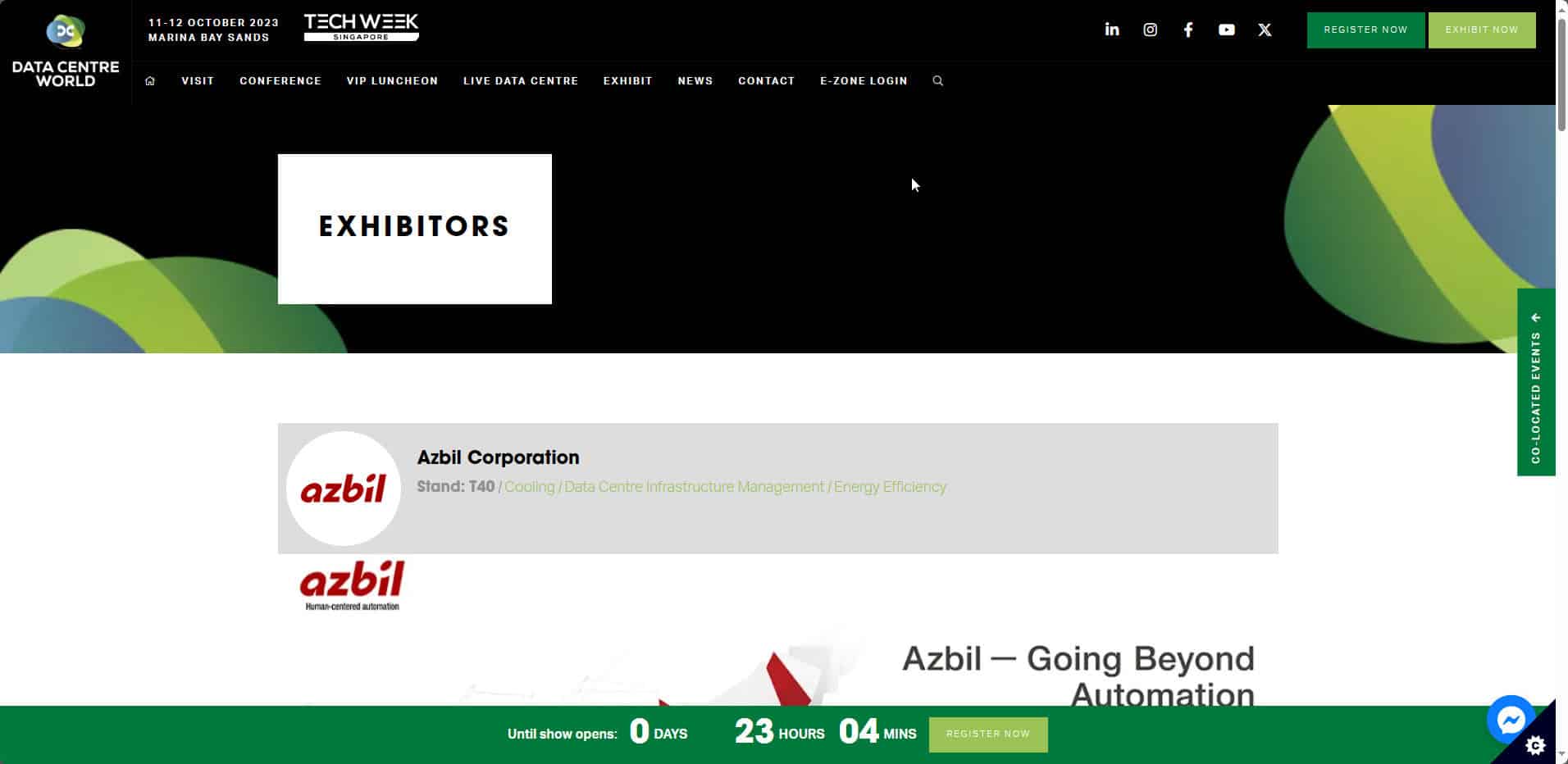Open the VIP Luncheon menu item
This screenshot has width=1568, height=764.
392,80
